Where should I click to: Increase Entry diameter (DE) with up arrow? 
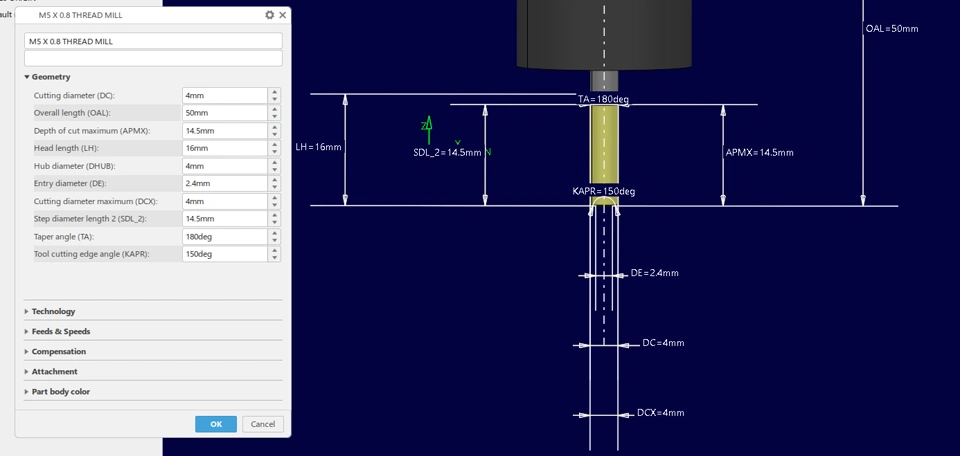(275, 180)
